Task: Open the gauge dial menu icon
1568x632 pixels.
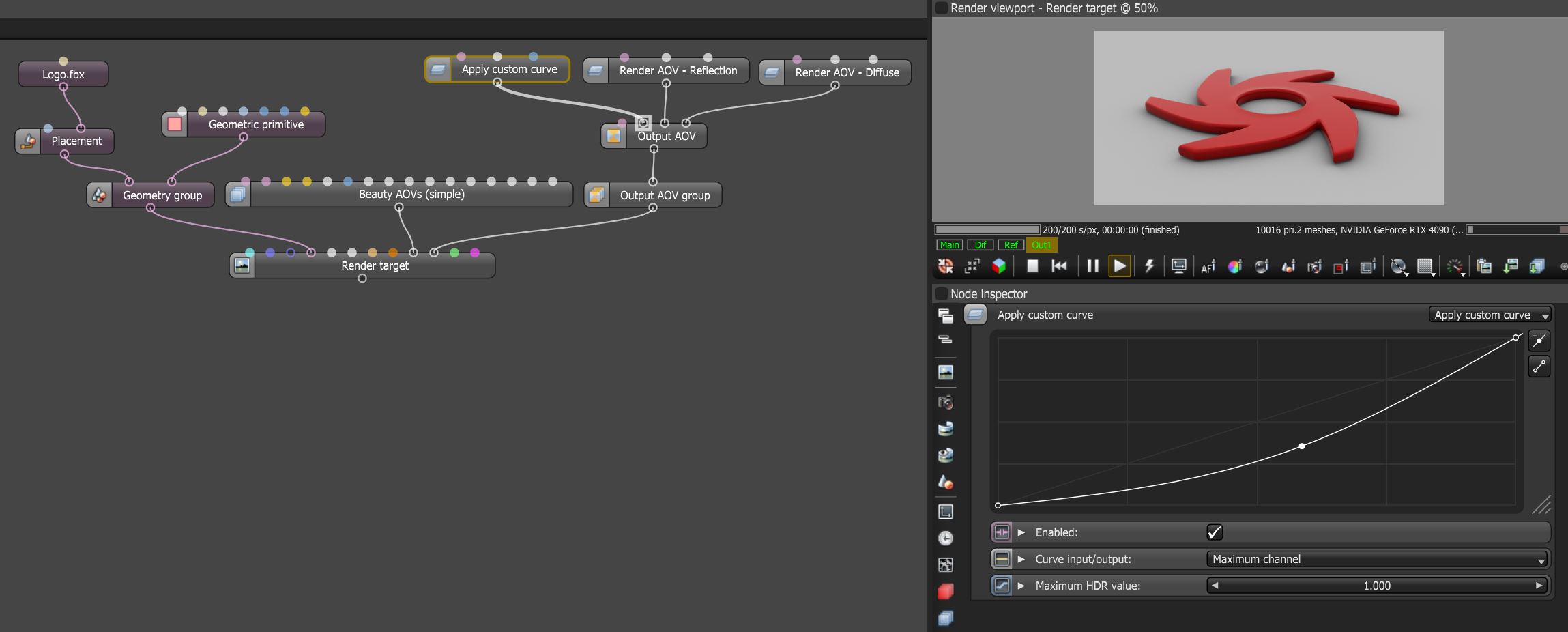Action: [x=1455, y=267]
